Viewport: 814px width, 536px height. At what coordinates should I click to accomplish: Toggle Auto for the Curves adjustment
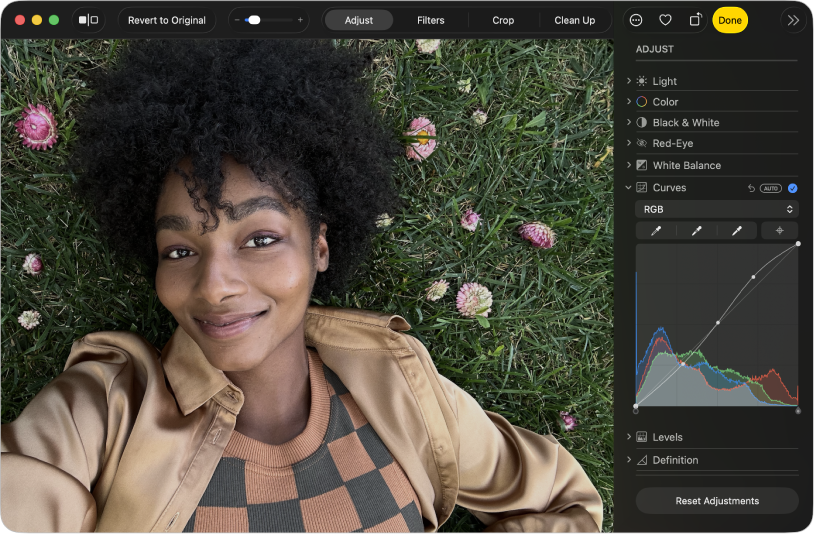(770, 188)
